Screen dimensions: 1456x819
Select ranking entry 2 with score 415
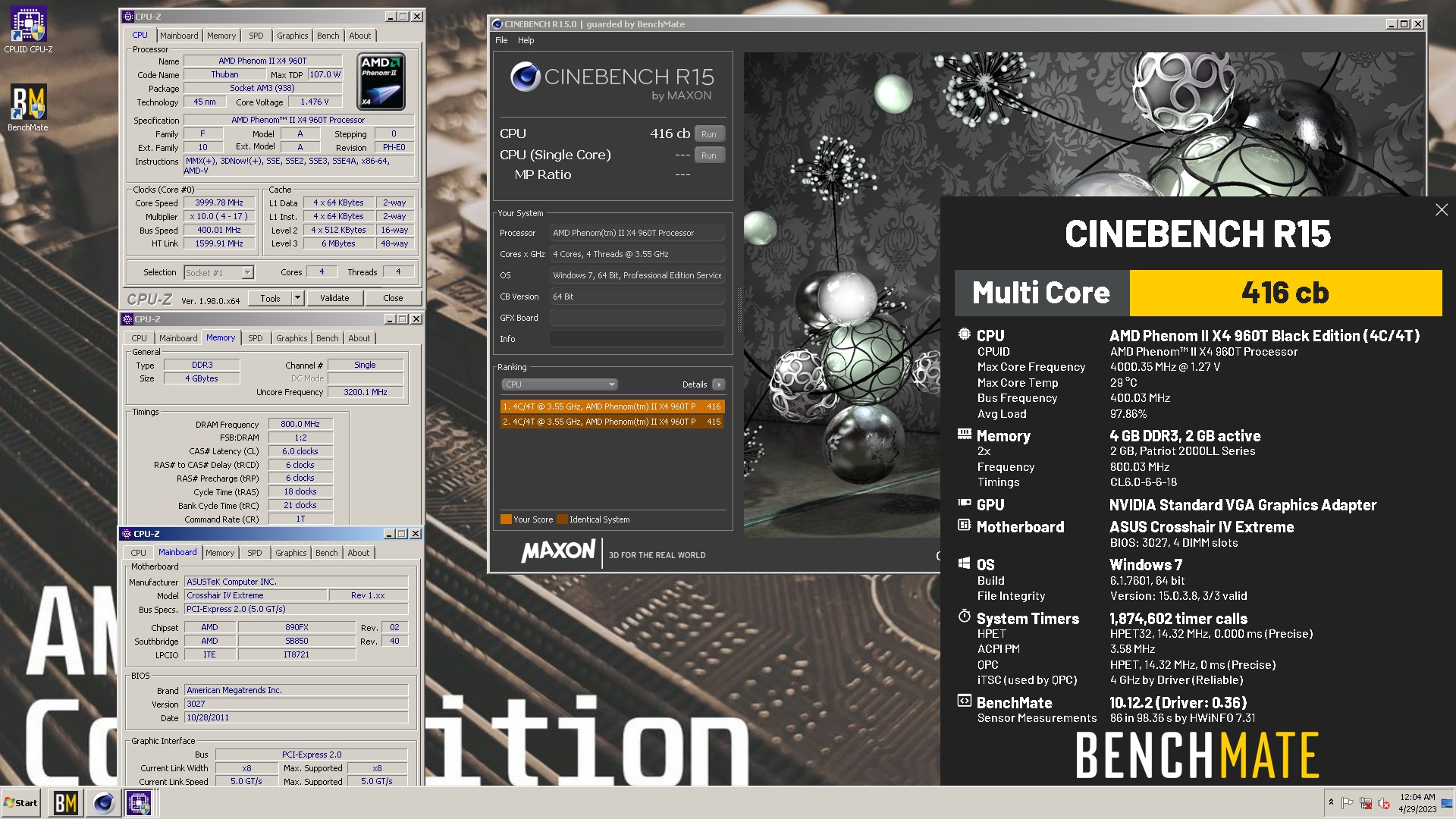pyautogui.click(x=612, y=422)
